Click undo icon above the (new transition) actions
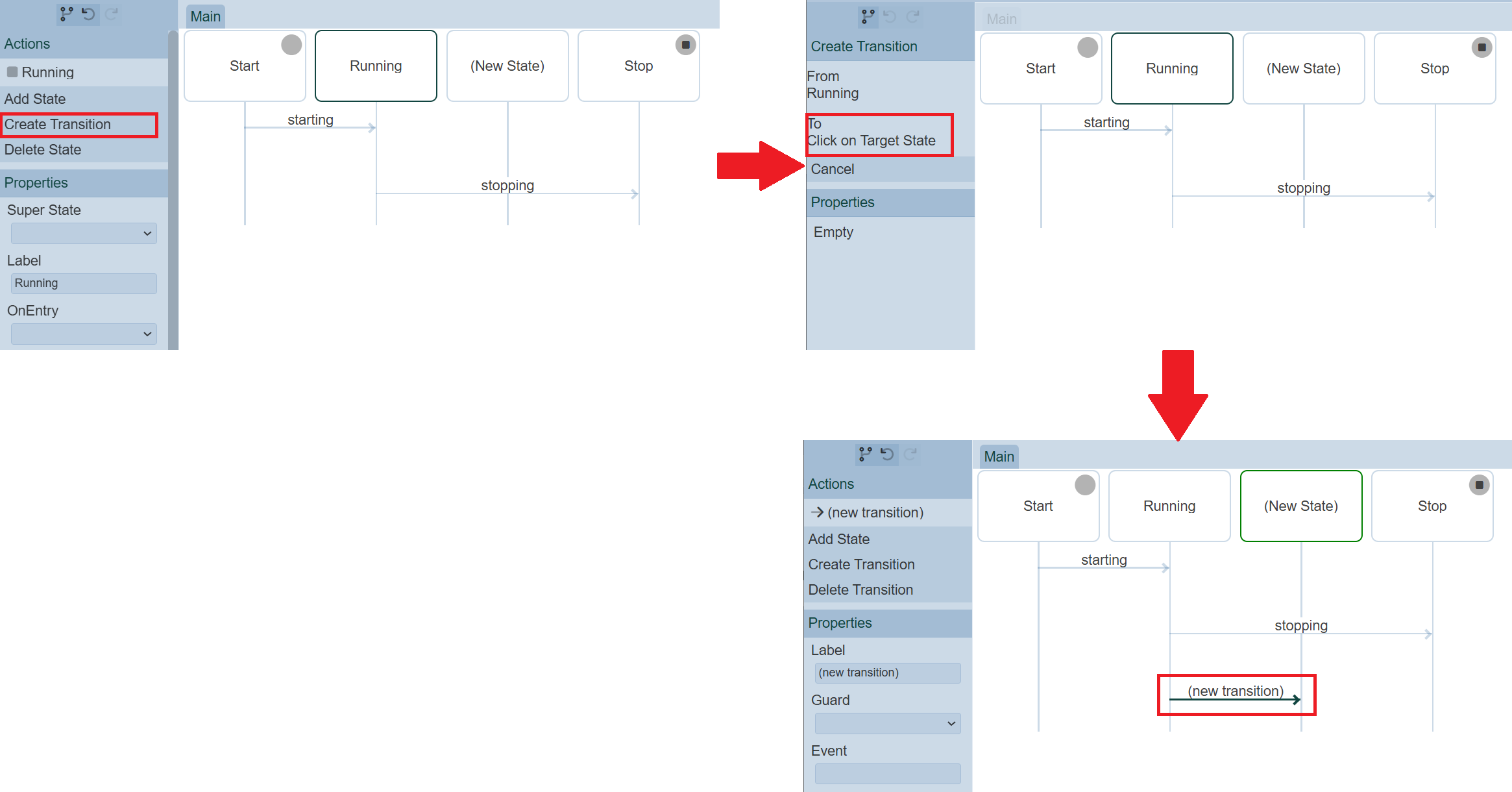The height and width of the screenshot is (792, 1512). pos(887,454)
